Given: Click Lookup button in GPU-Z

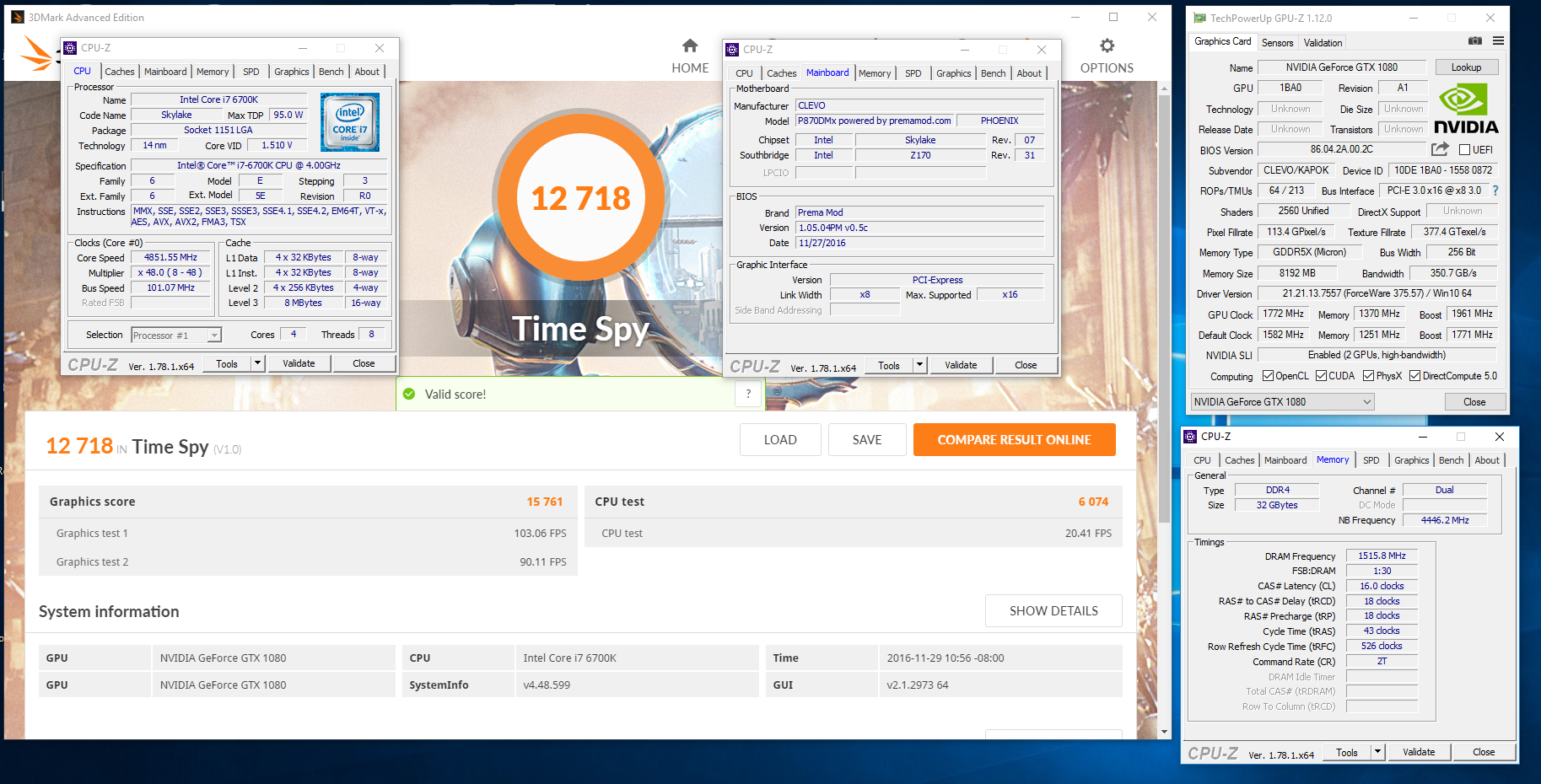Looking at the screenshot, I should point(1466,67).
